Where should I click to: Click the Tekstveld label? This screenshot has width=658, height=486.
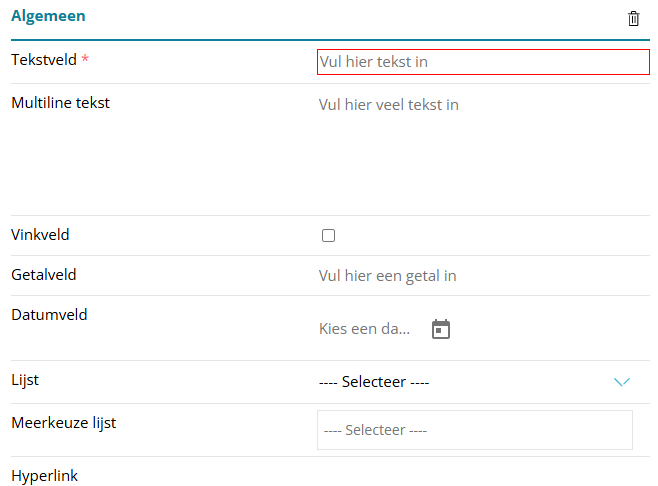pyautogui.click(x=44, y=60)
